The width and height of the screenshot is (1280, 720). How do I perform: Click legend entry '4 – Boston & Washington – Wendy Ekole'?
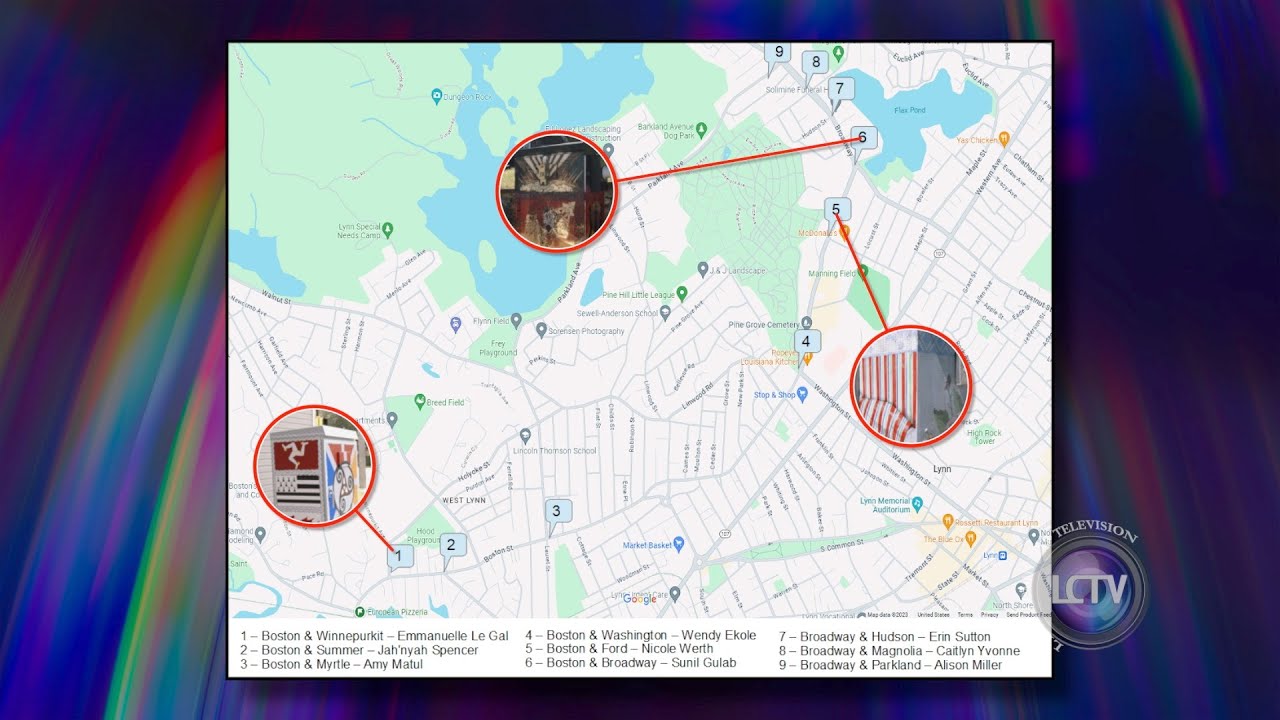(641, 636)
